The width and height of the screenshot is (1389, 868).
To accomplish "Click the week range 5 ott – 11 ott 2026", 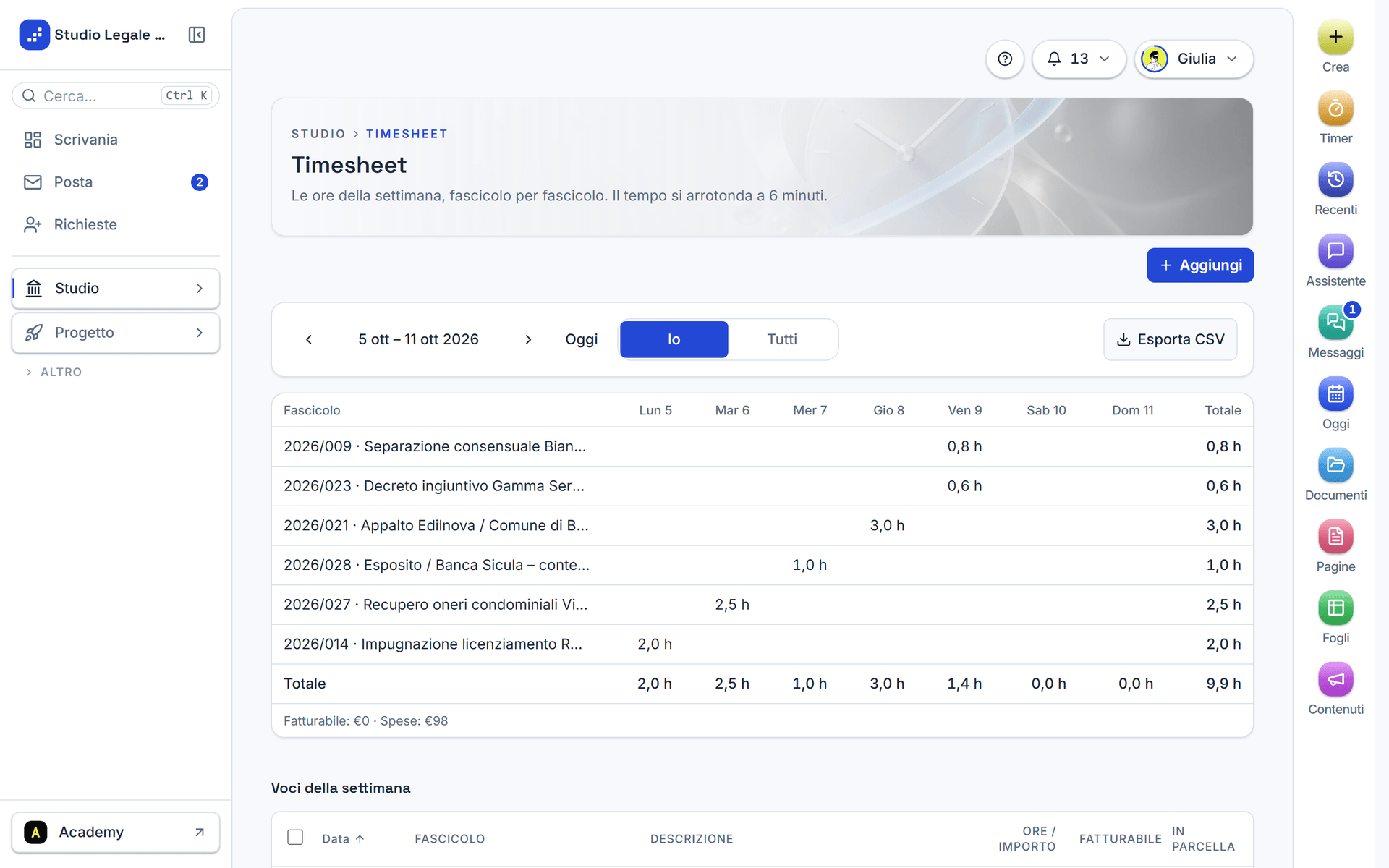I will (418, 339).
